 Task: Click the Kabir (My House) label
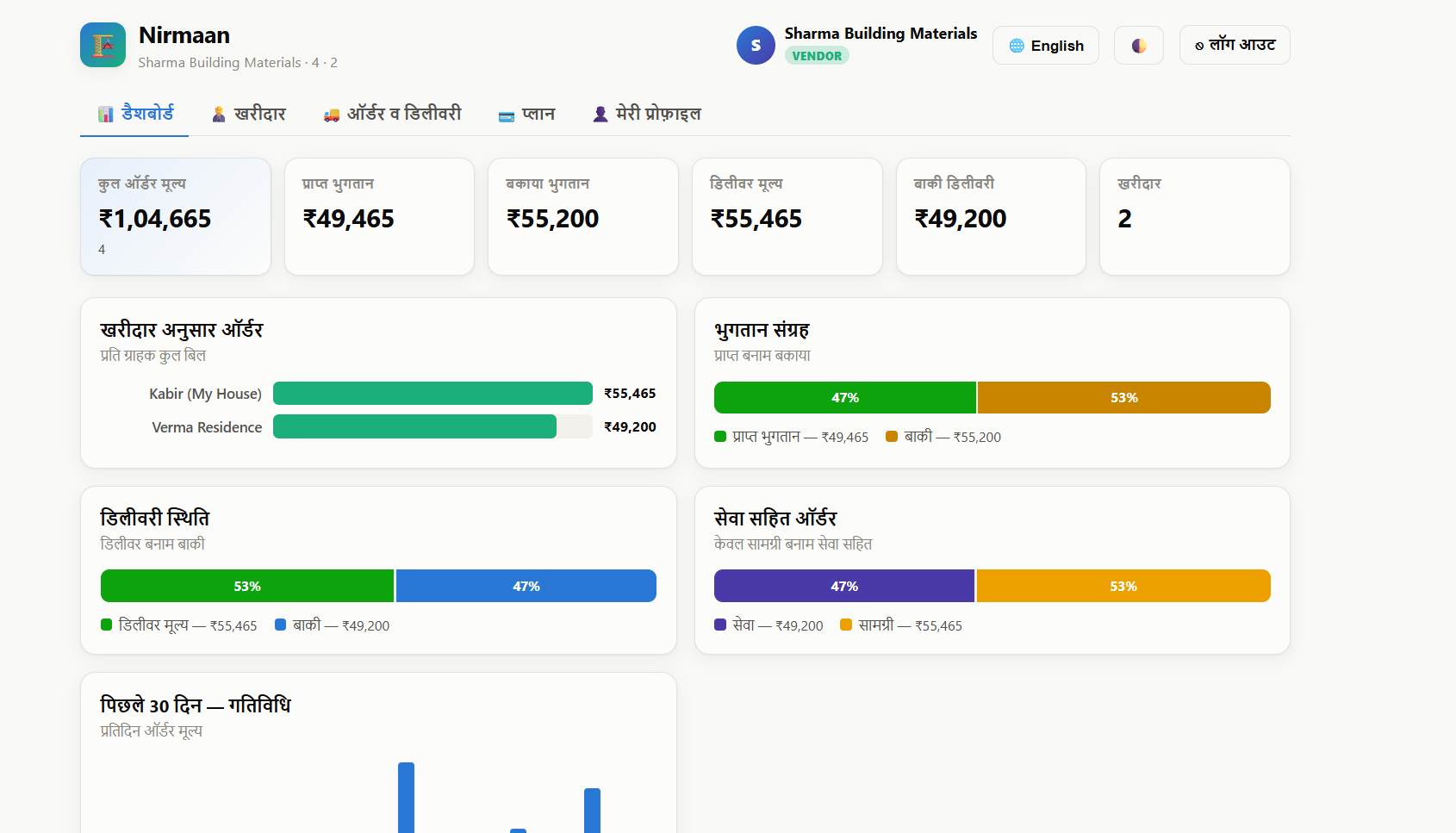coord(205,394)
